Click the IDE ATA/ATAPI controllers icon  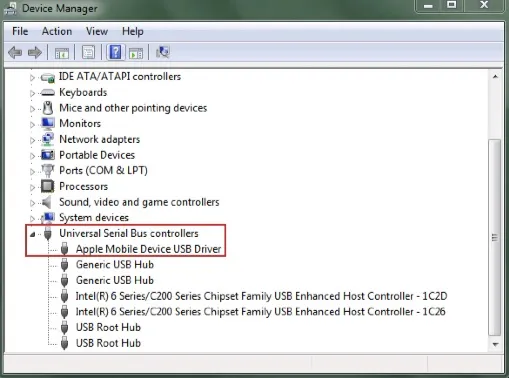coord(48,77)
